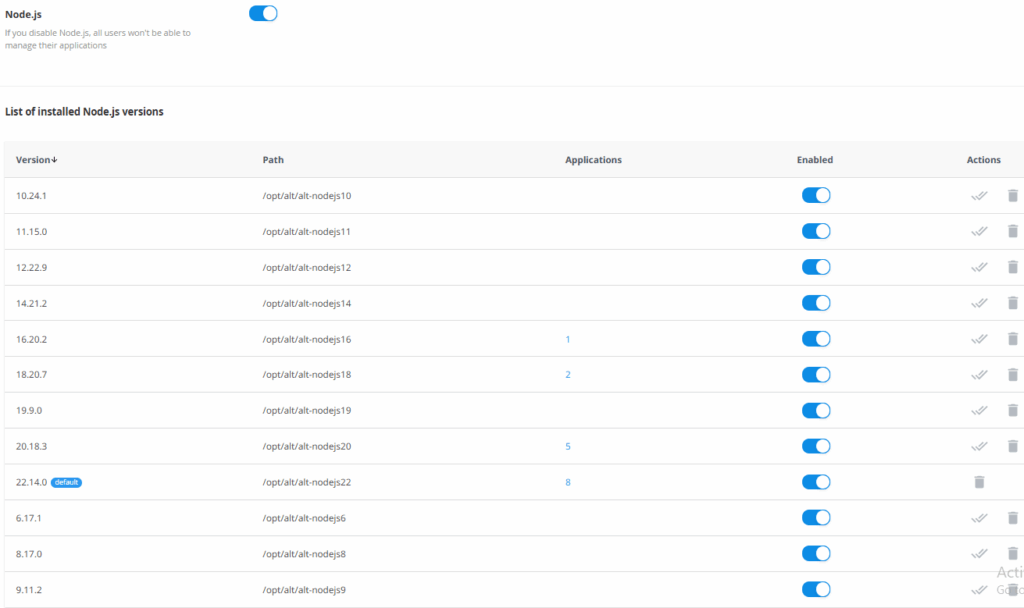Click the set-as-default checkmark for version 20.18.3
Screen dimensions: 1024x608
tap(980, 446)
